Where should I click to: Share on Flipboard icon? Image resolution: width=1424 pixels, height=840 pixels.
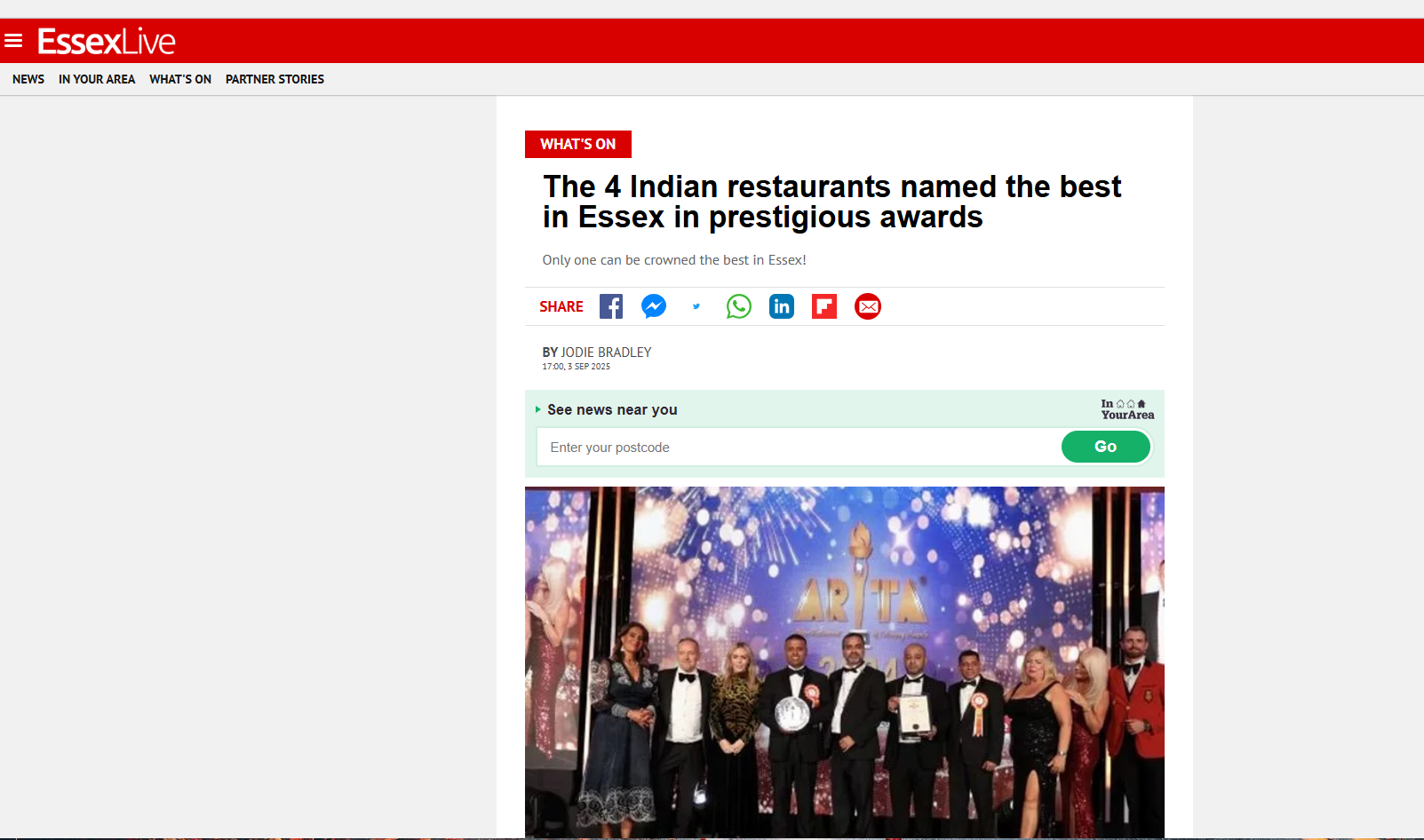coord(824,306)
